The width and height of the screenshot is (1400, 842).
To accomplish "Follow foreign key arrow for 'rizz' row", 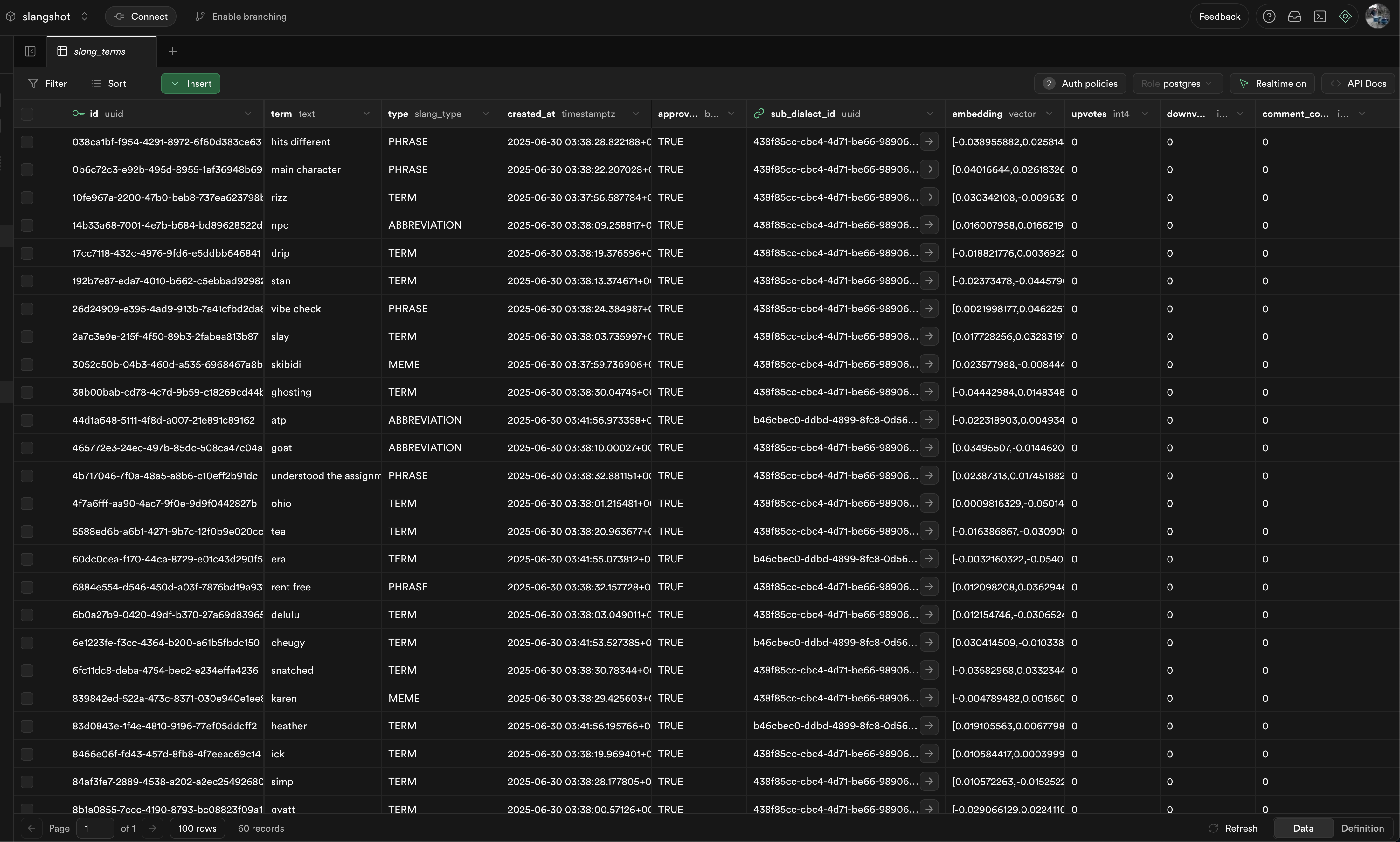I will point(929,197).
